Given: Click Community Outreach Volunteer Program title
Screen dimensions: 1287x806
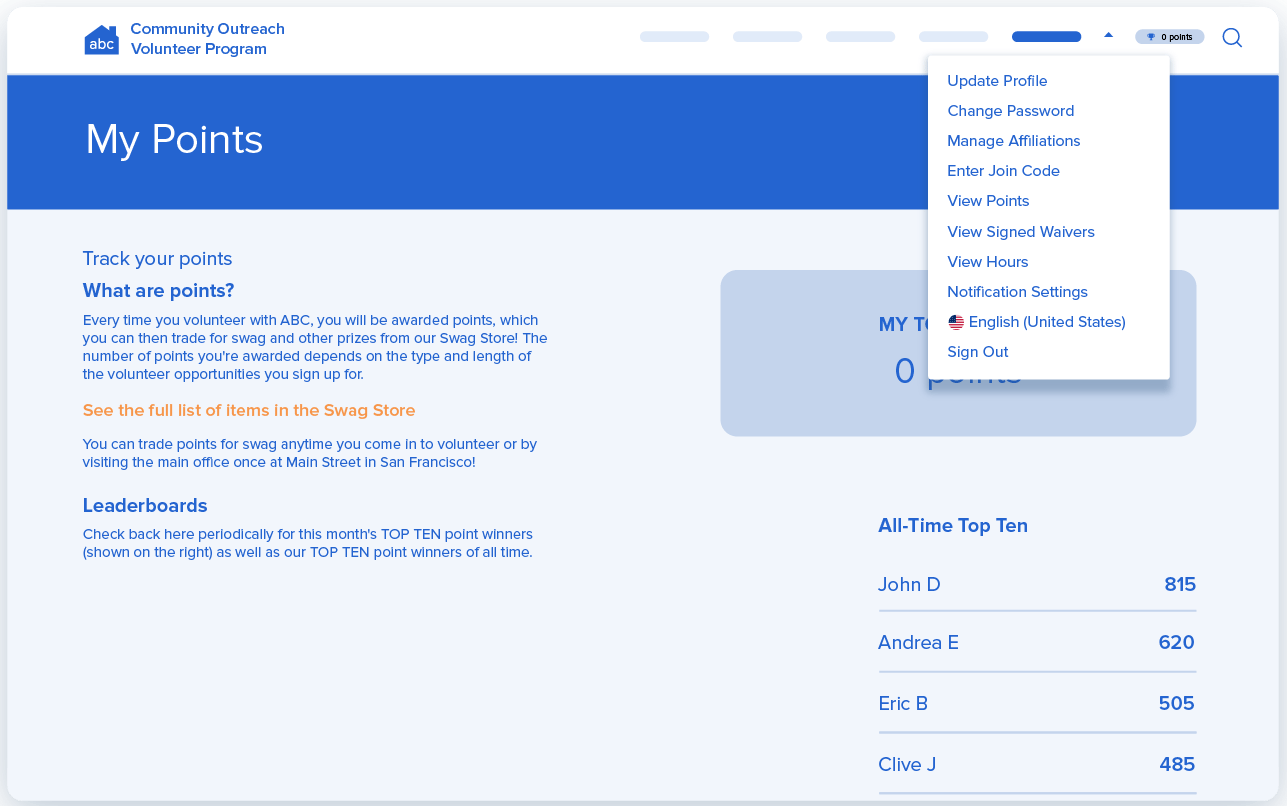Looking at the screenshot, I should click(x=207, y=39).
